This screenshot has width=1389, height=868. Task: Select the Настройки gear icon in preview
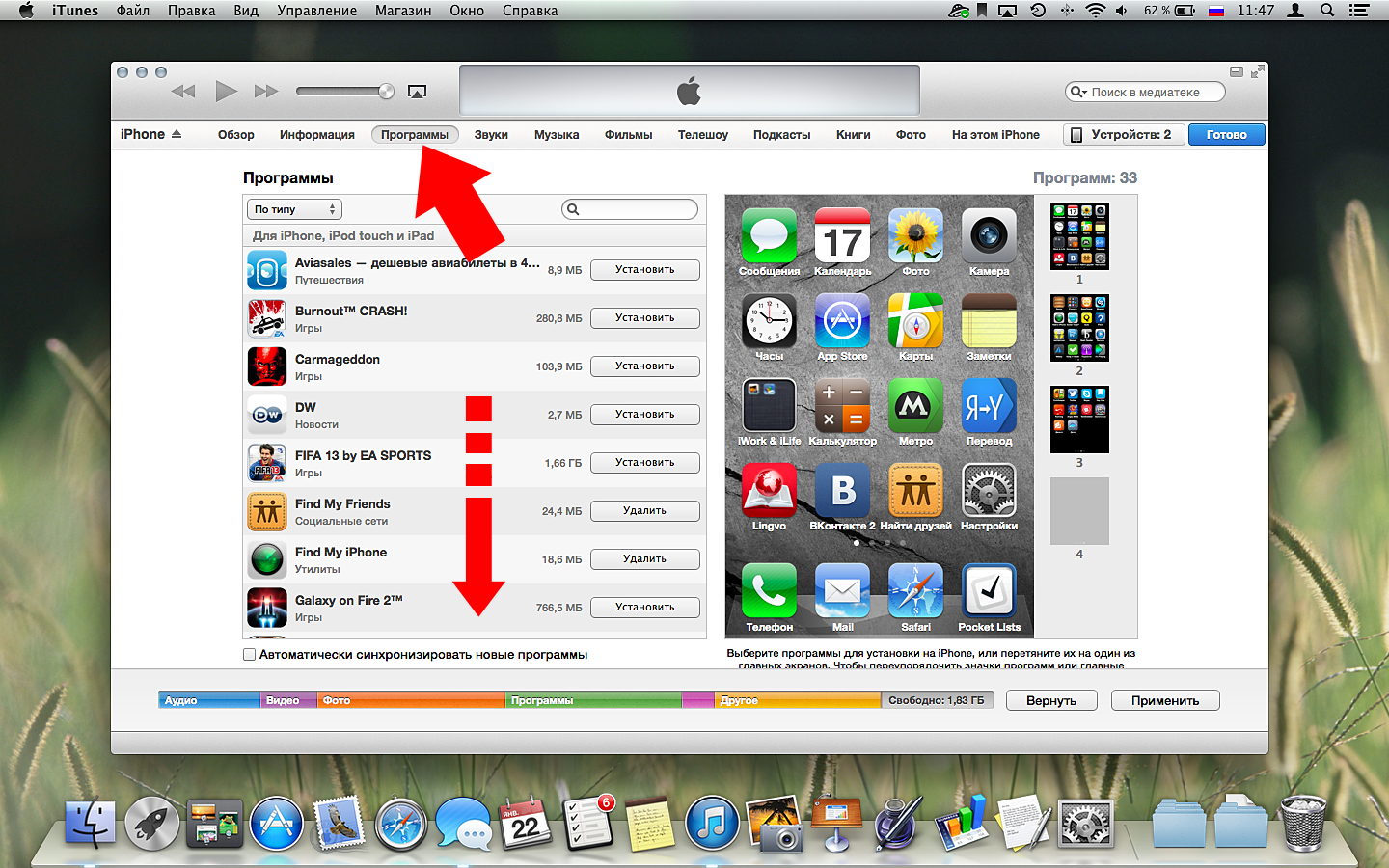[x=989, y=490]
